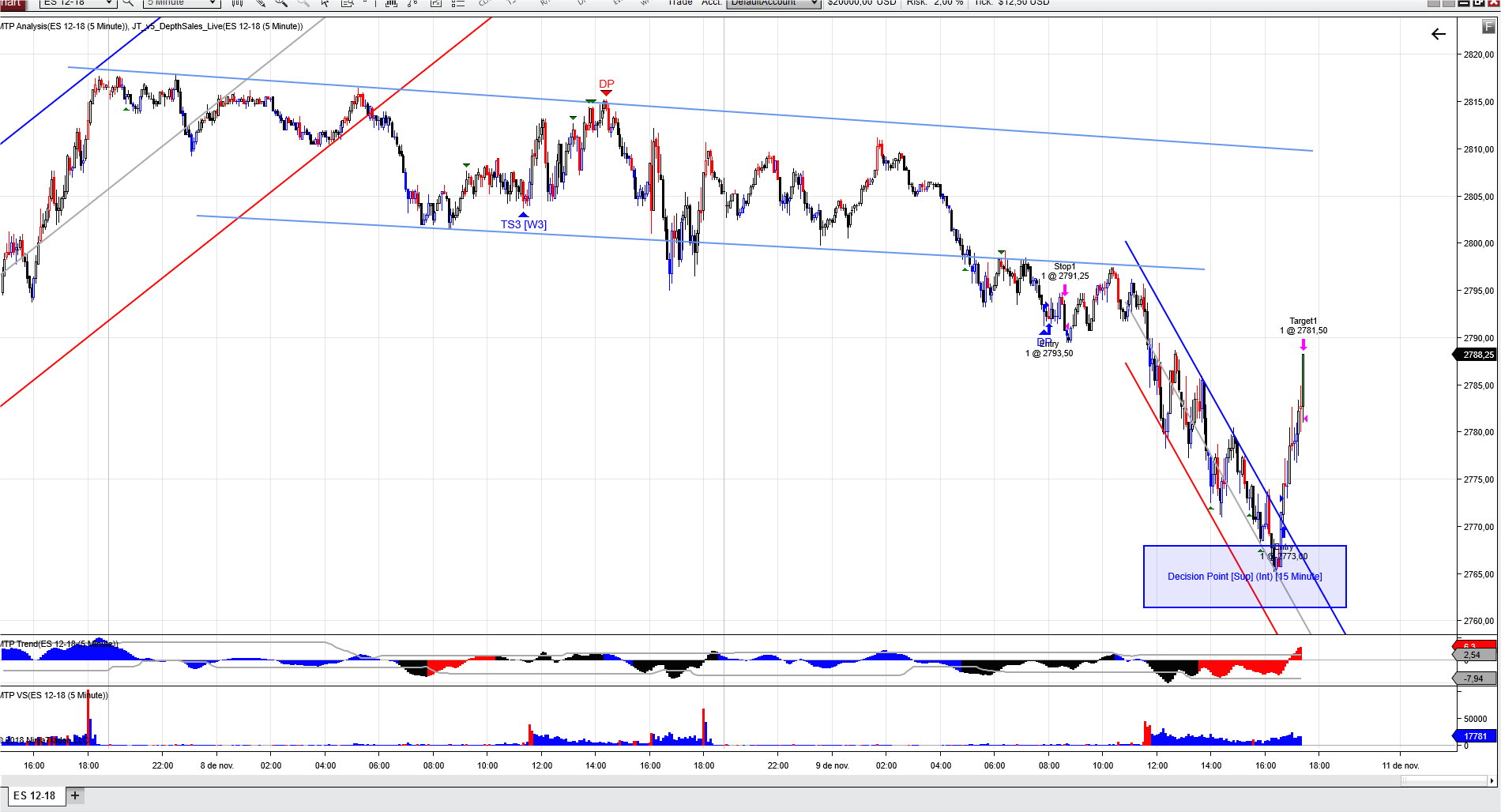The image size is (1501, 812).
Task: Expand the ES 12-18 instrument dropdown
Action: pyautogui.click(x=109, y=3)
